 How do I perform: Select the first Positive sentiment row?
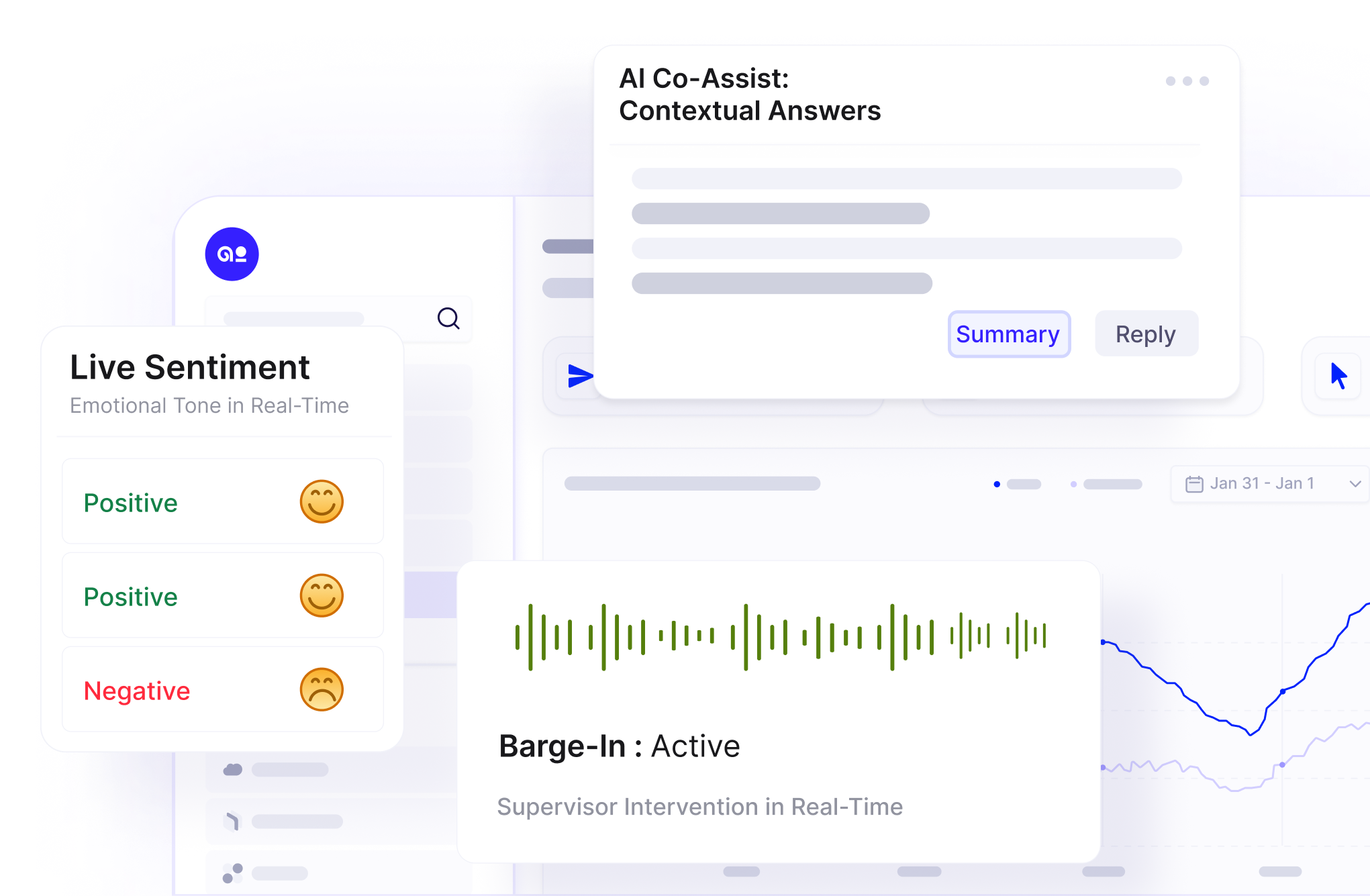coord(222,502)
